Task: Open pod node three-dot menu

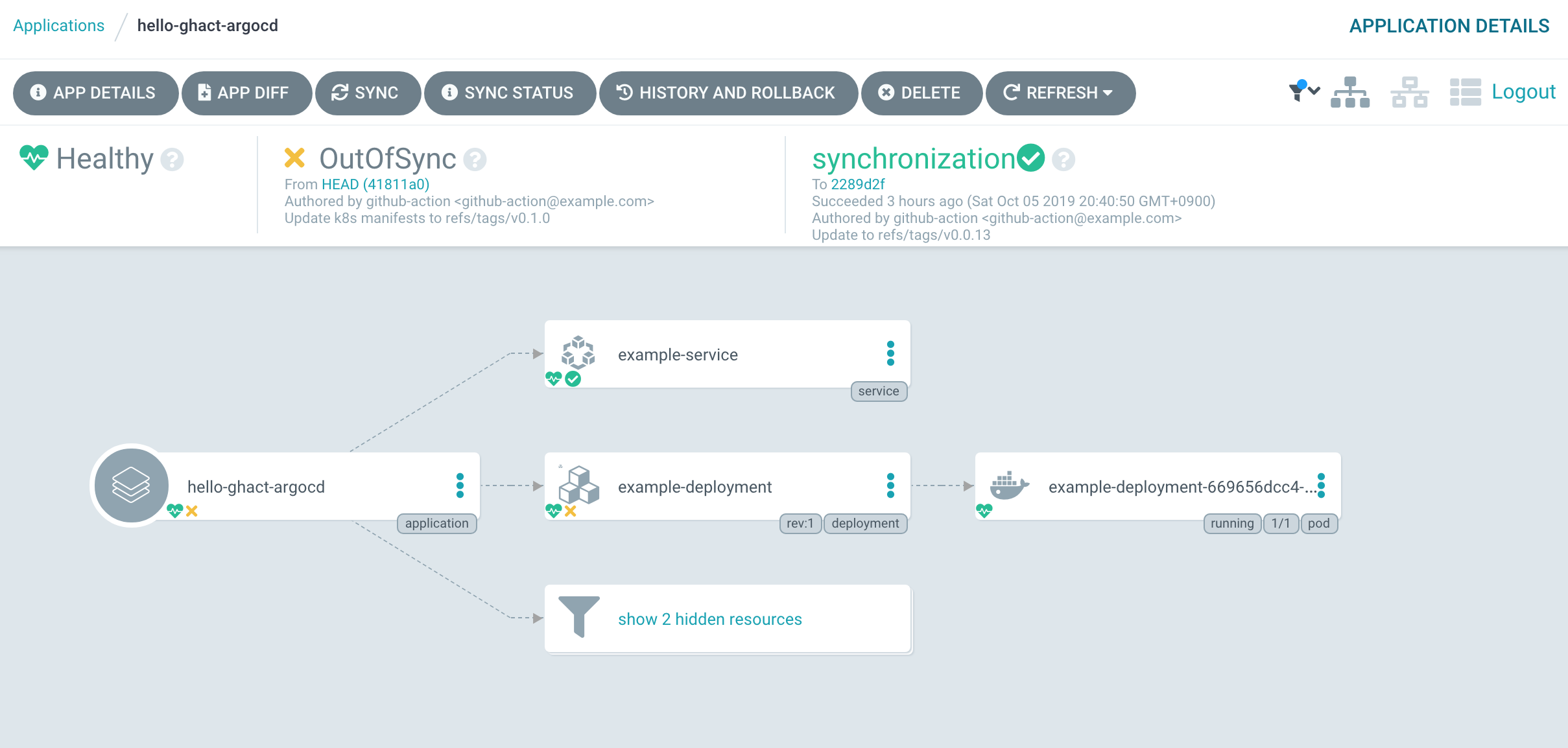Action: pyautogui.click(x=1321, y=485)
